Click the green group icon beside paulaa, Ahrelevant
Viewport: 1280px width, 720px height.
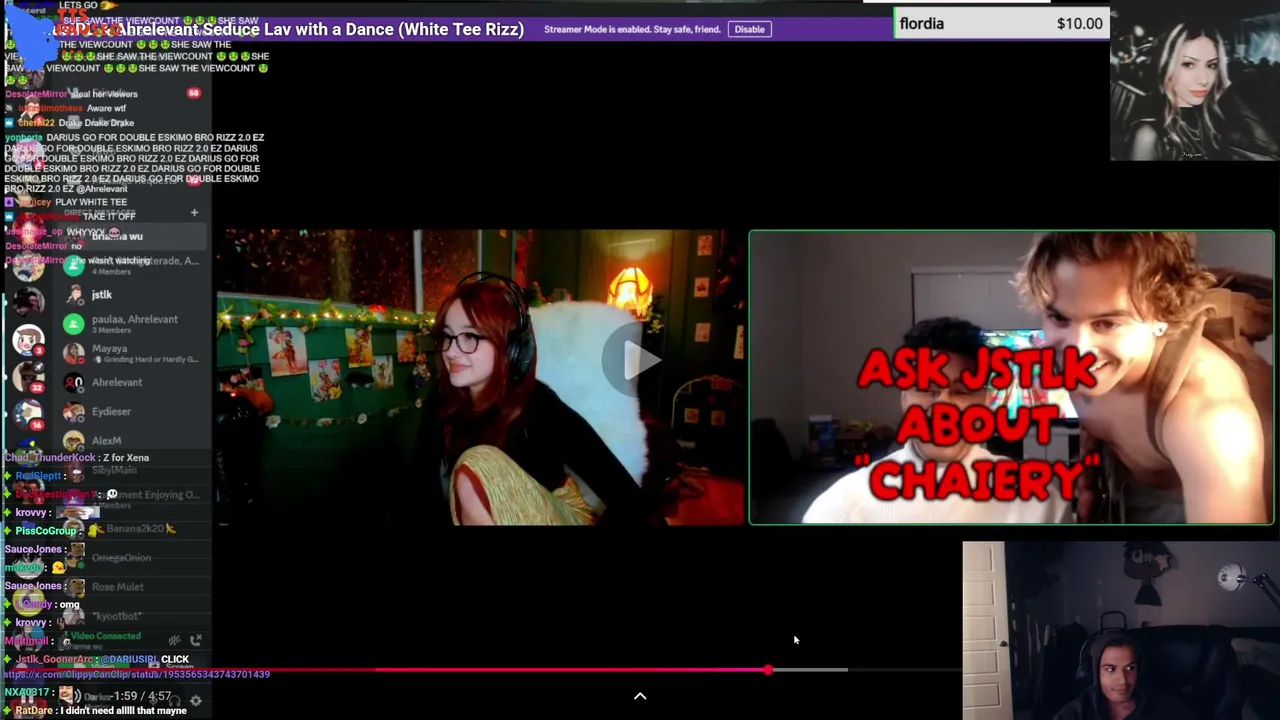tap(73, 324)
